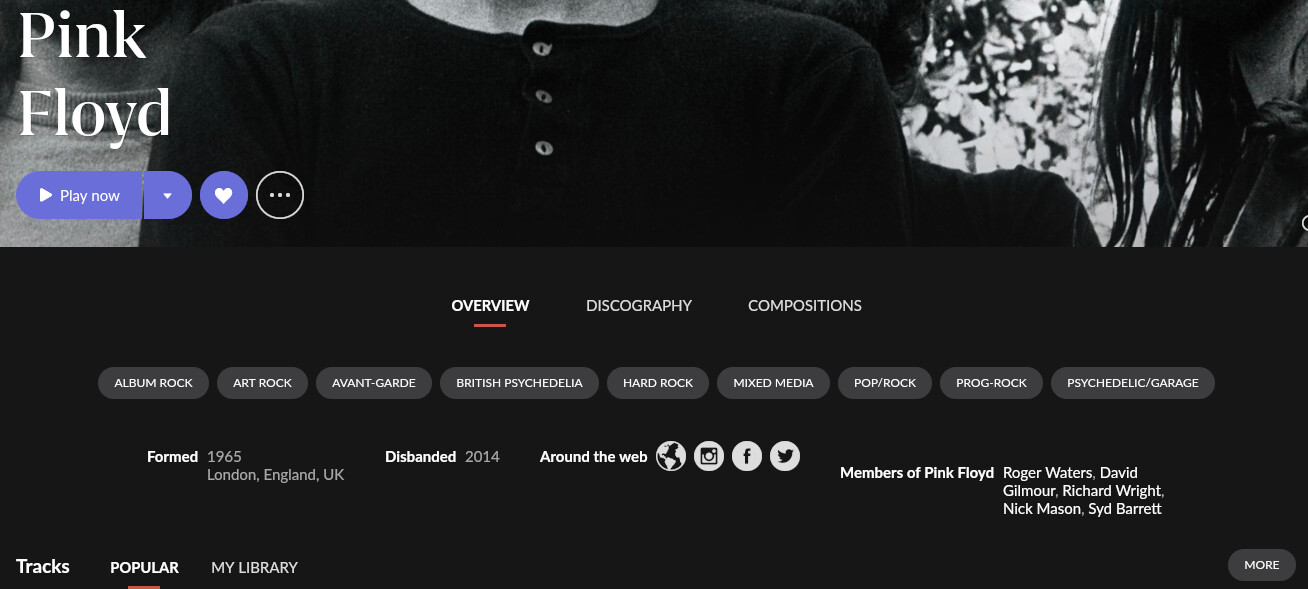This screenshot has width=1308, height=589.
Task: Choose the British Psychedelia tag
Action: tap(519, 383)
